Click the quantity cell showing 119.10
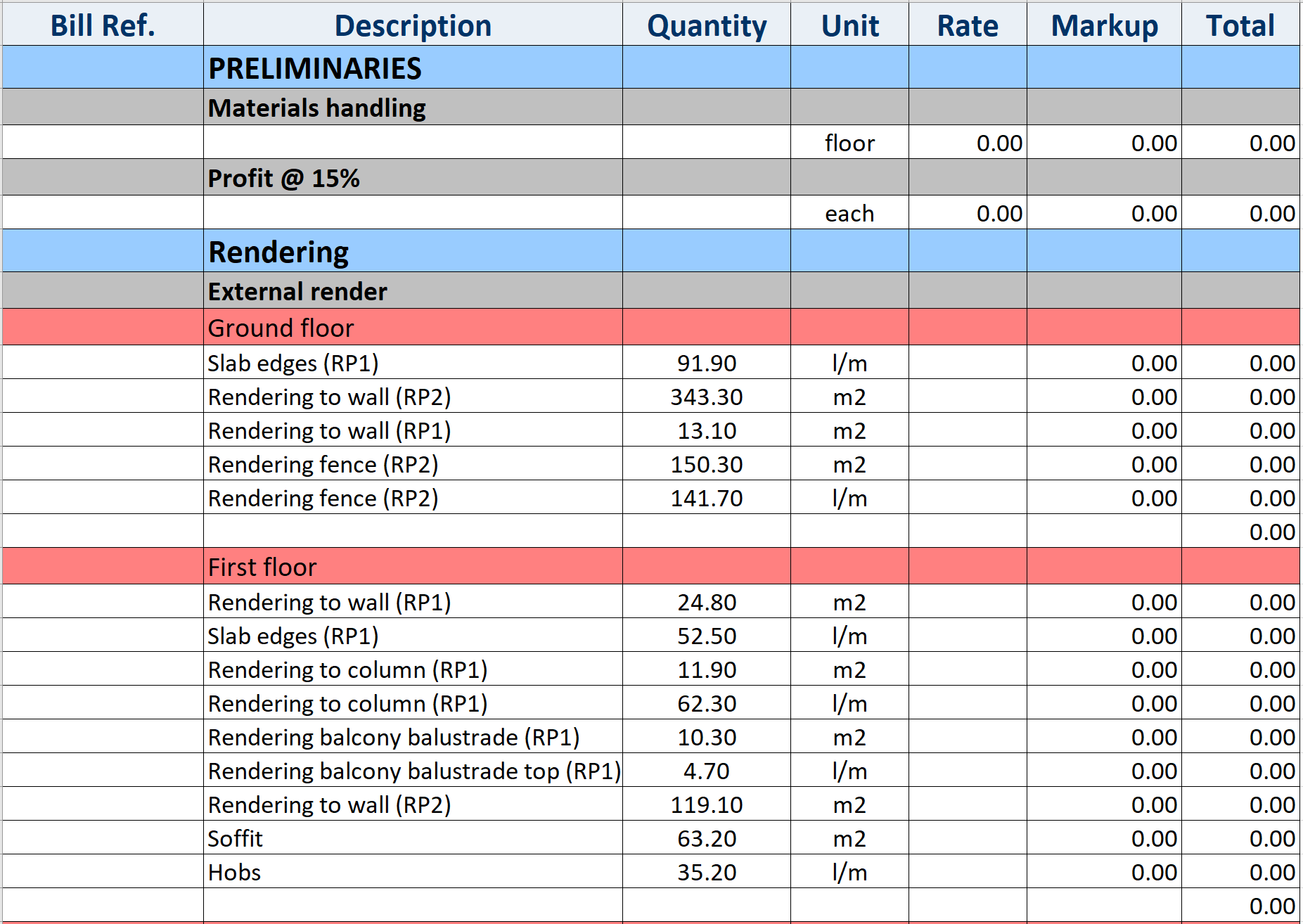This screenshot has height=924, width=1303. 706,804
